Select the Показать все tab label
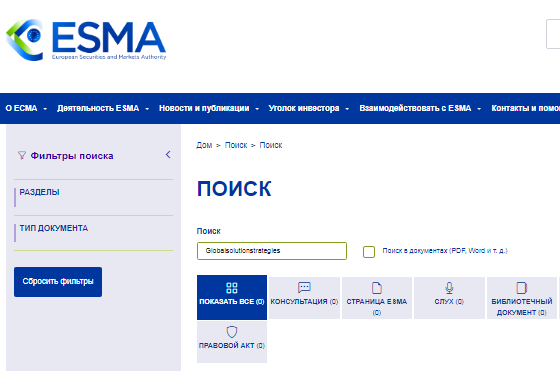Viewport: 560px width, 371px height. tap(231, 302)
